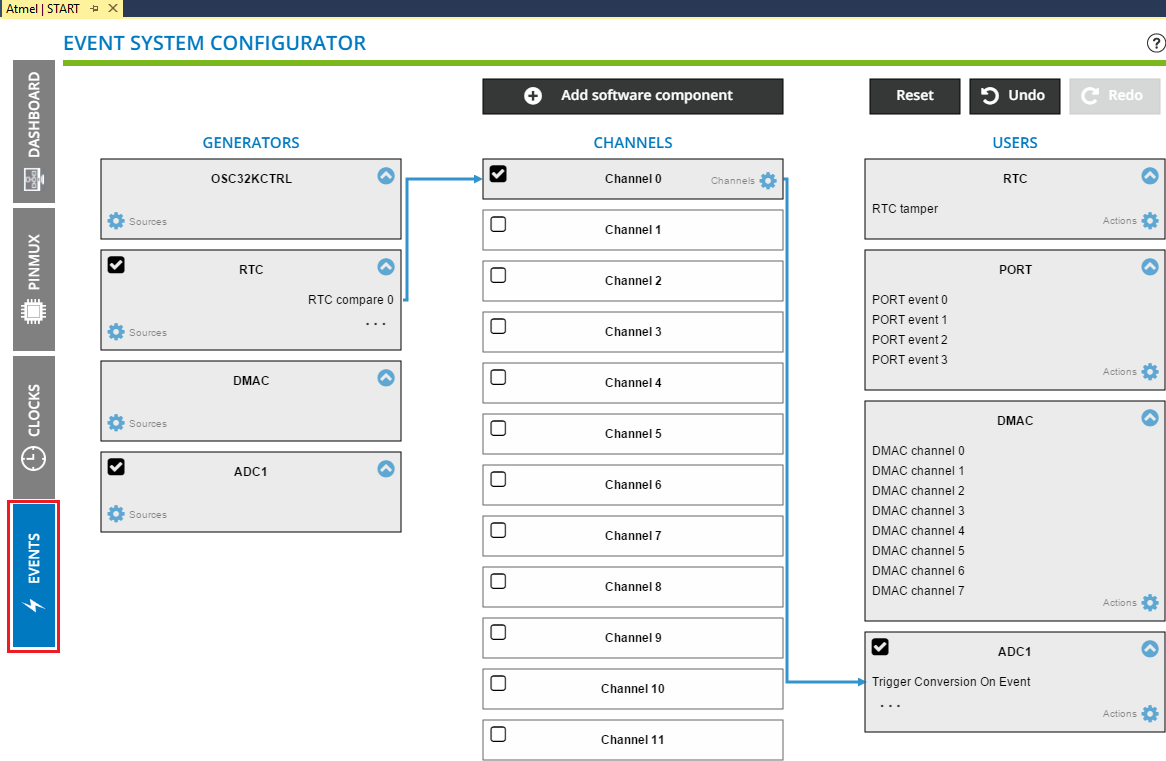This screenshot has height=761, width=1166.
Task: Select the RTC compare 0 source
Action: pyautogui.click(x=350, y=299)
